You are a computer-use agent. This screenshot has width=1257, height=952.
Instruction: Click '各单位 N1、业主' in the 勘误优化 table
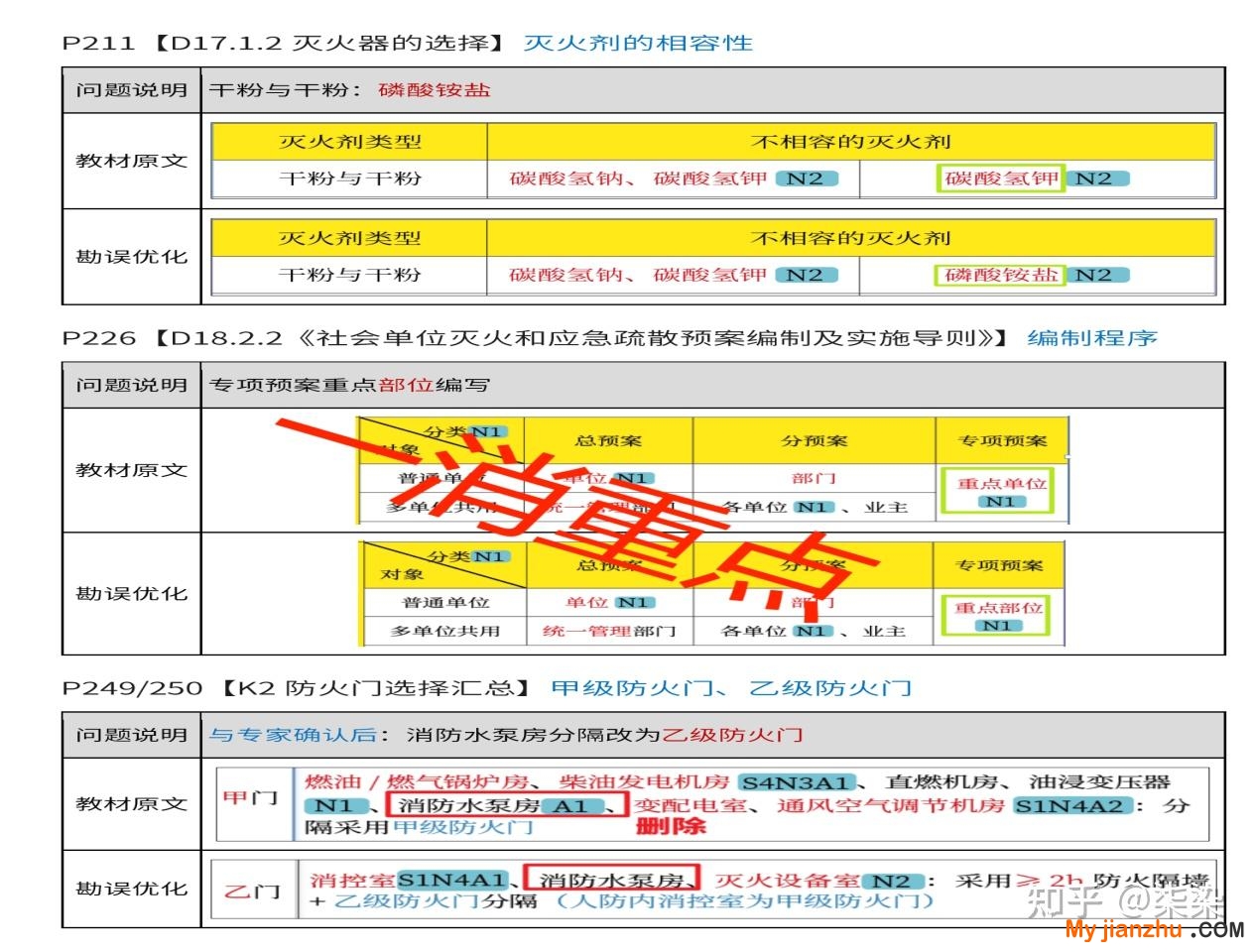point(814,631)
